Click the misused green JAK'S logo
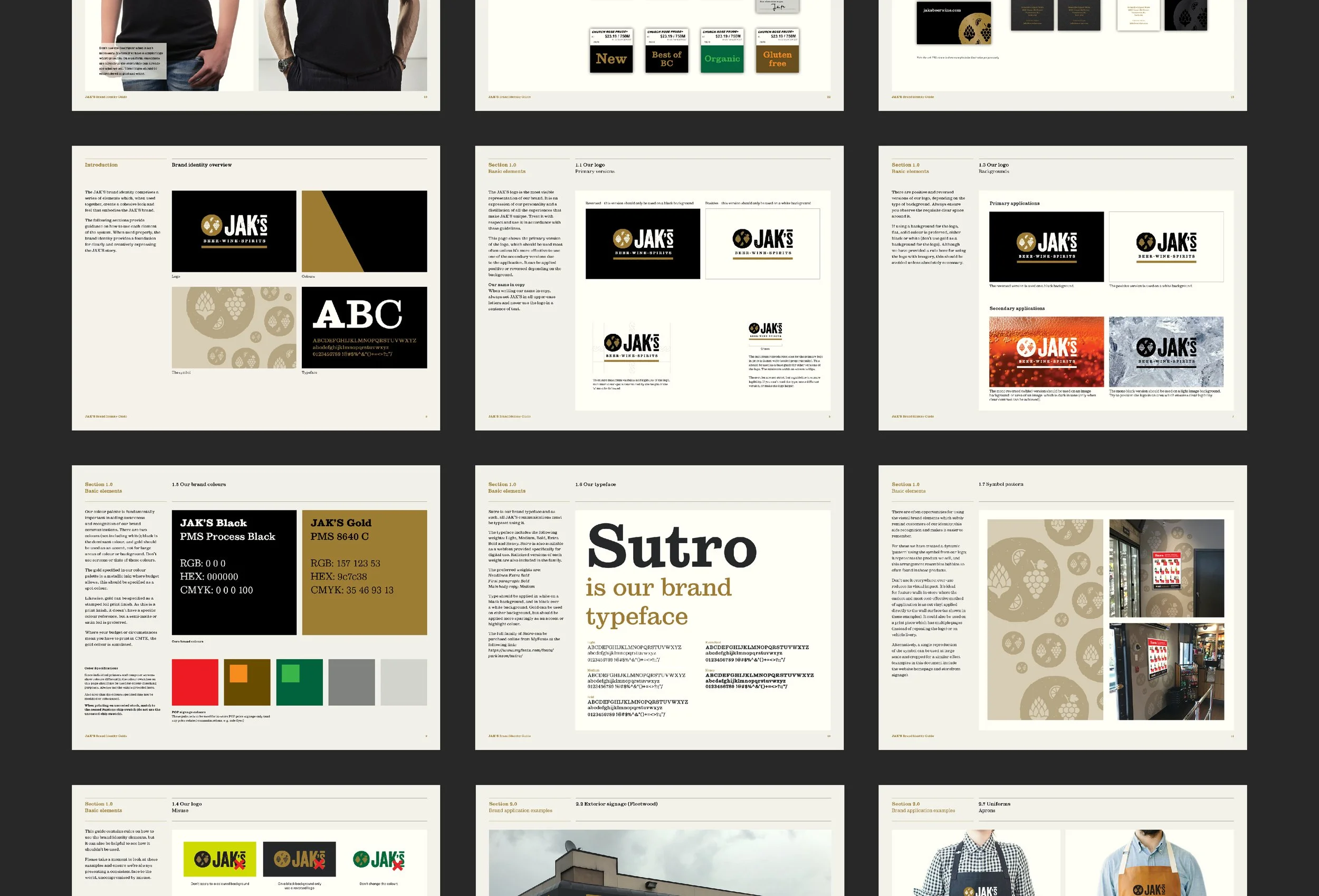This screenshot has height=896, width=1319. [379, 860]
